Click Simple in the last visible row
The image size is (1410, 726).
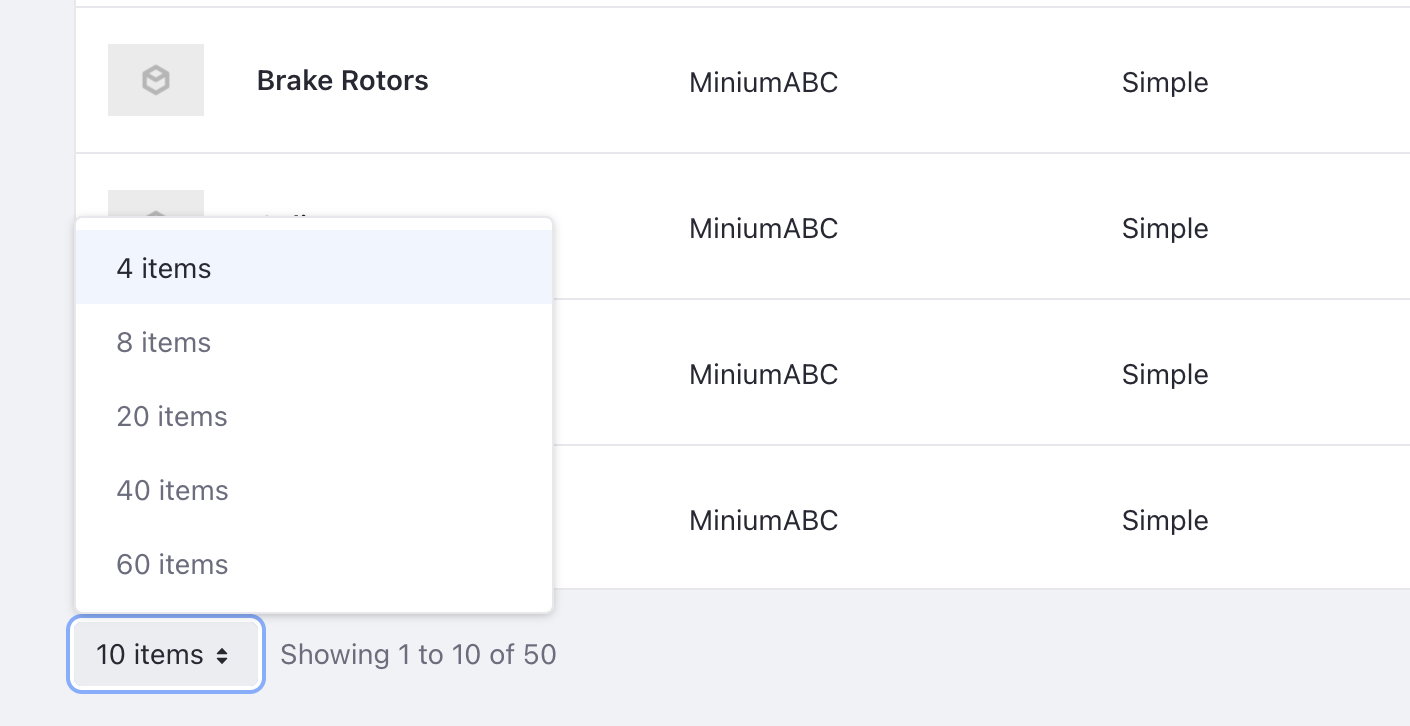(x=1165, y=520)
